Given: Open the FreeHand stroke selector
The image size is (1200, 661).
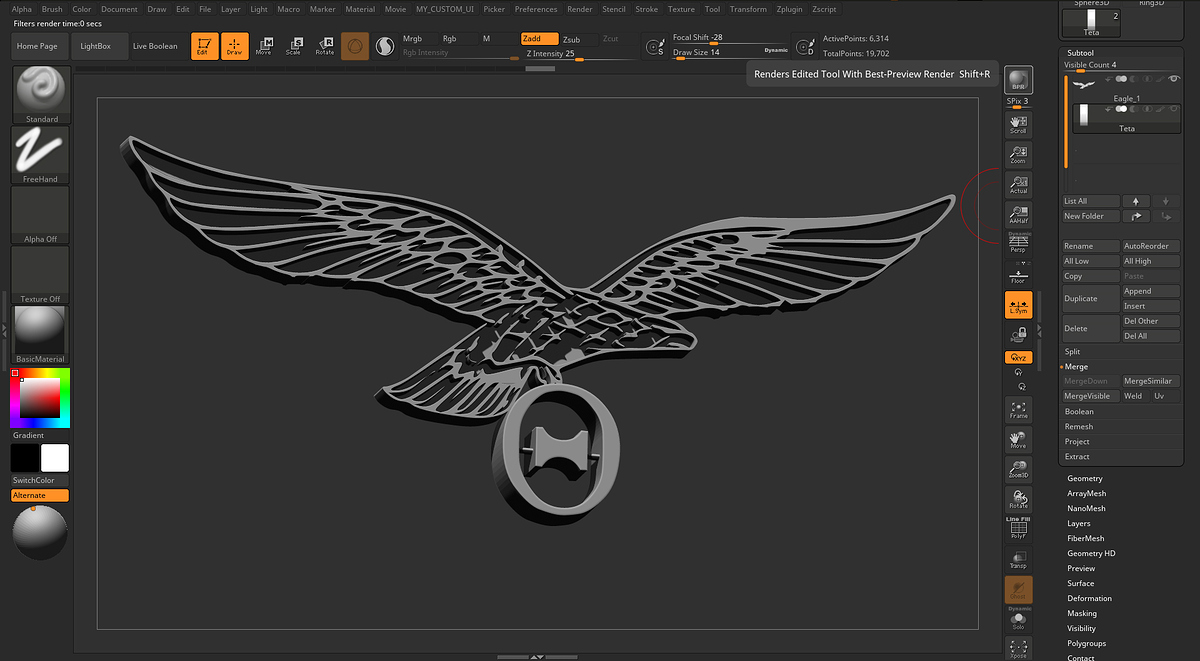Looking at the screenshot, I should (41, 155).
